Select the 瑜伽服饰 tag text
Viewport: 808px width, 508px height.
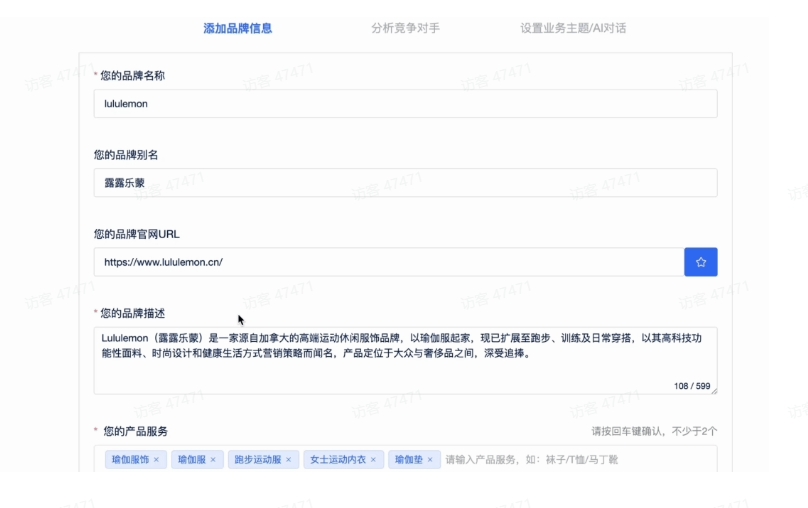130,460
